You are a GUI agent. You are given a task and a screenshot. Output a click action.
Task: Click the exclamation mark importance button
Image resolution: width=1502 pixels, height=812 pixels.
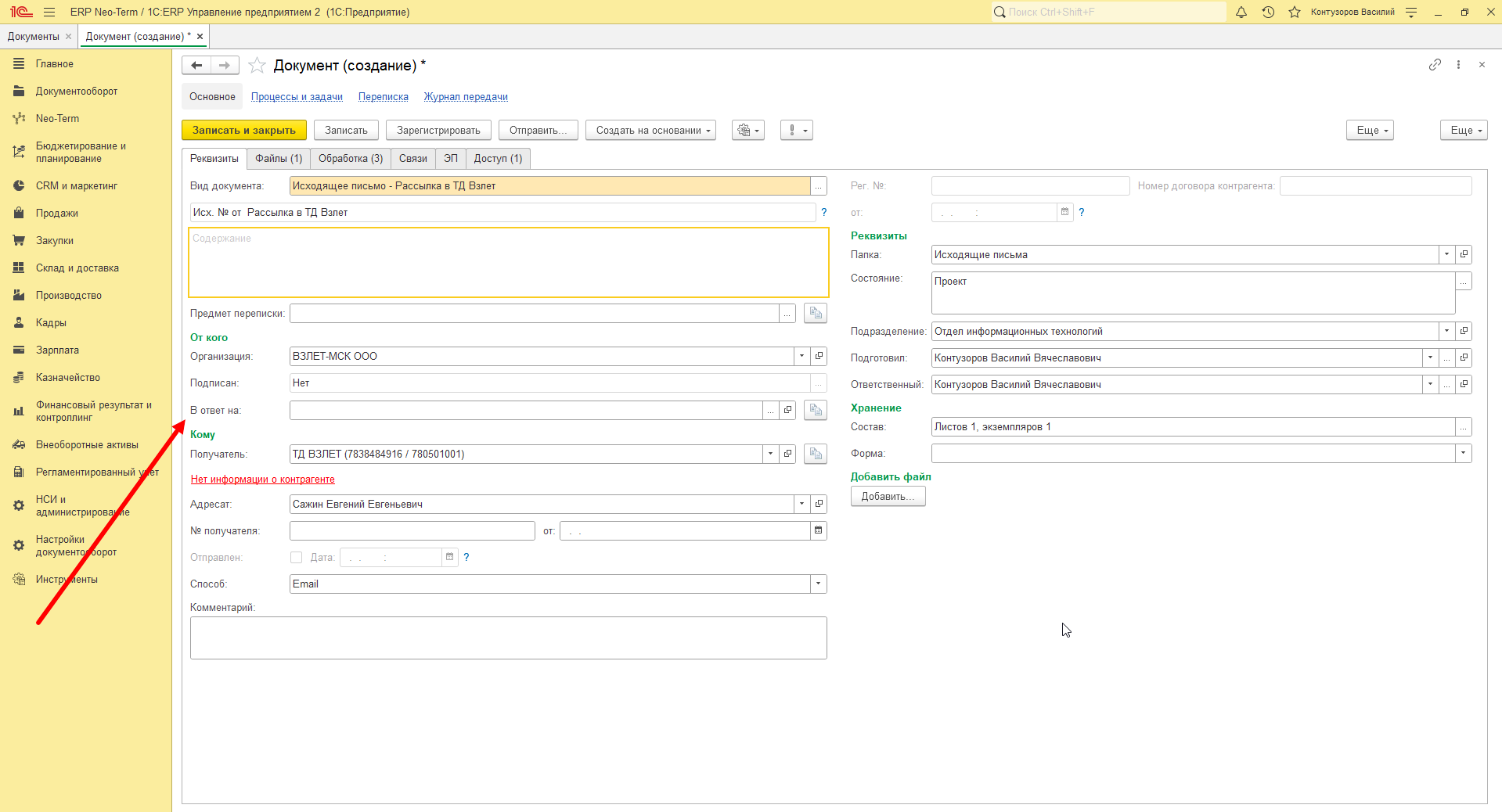click(797, 130)
